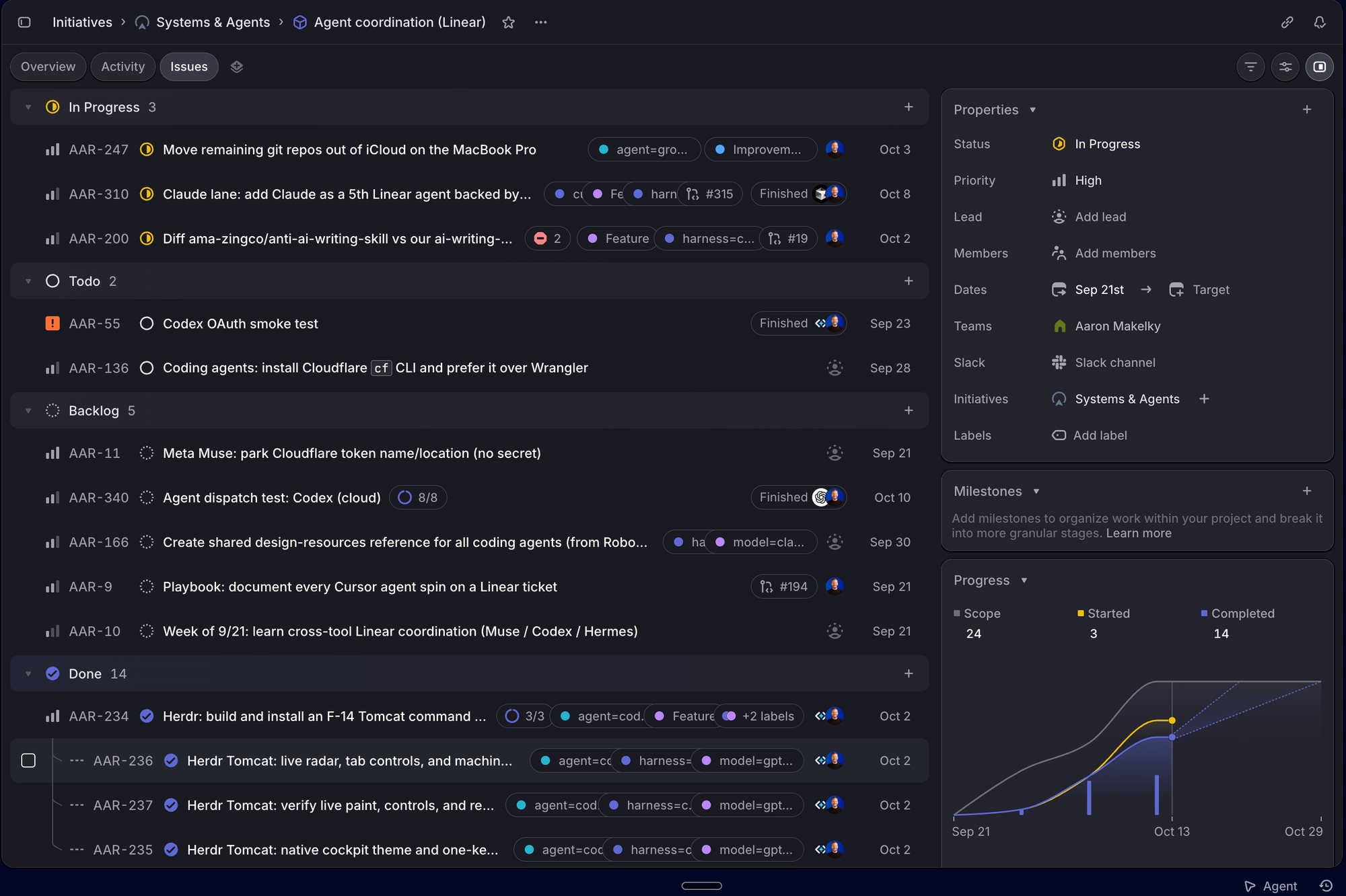Image resolution: width=1346 pixels, height=896 pixels.
Task: Collapse the In Progress group
Action: [28, 107]
